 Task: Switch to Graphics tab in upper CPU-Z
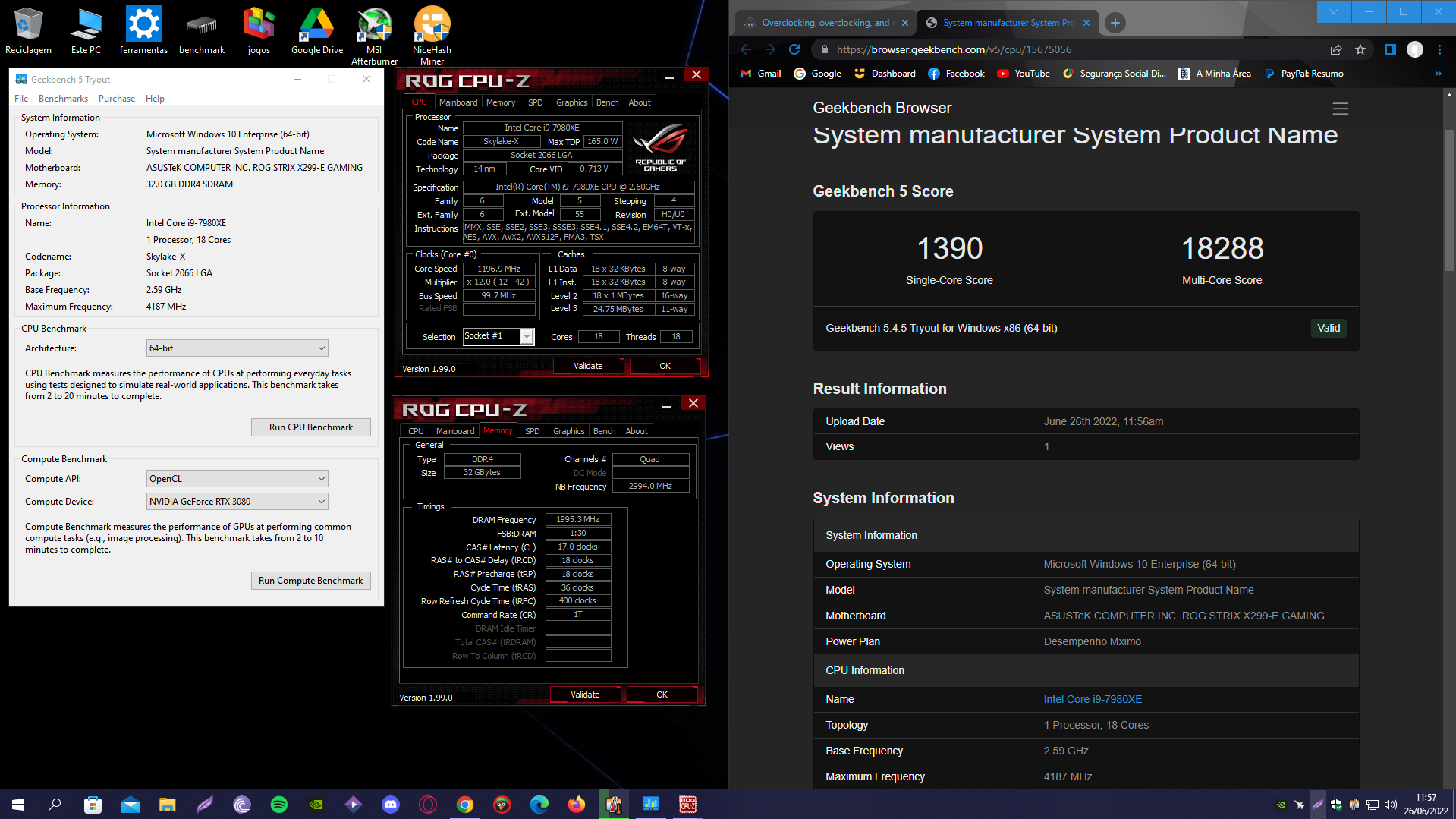click(x=571, y=102)
